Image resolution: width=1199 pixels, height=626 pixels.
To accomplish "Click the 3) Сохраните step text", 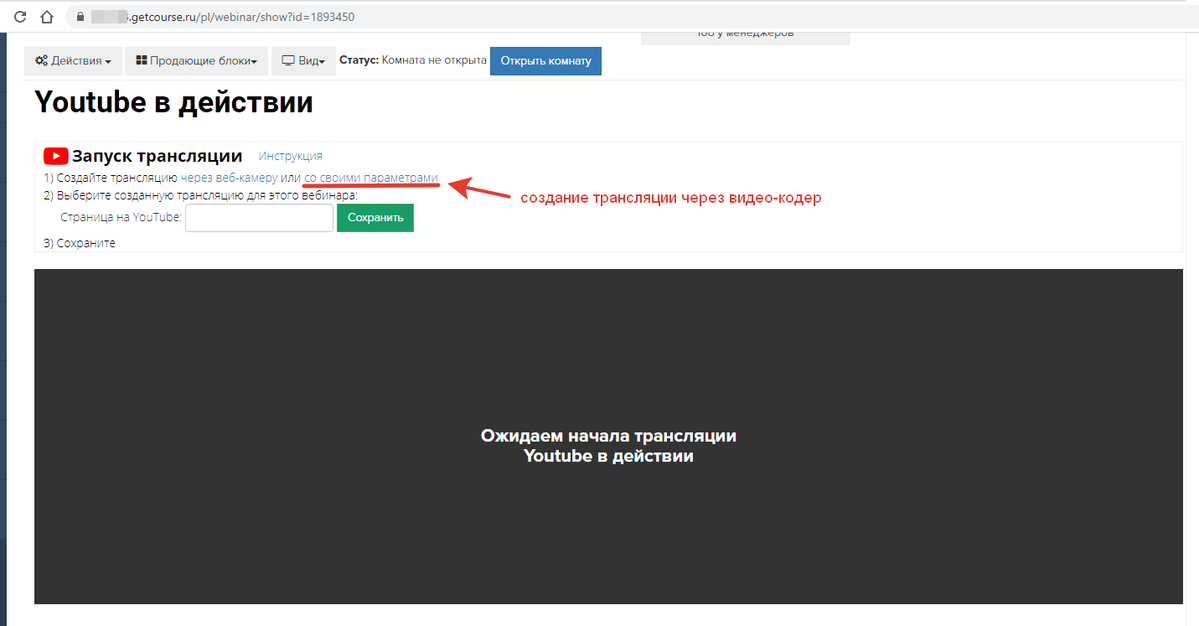I will click(x=80, y=243).
